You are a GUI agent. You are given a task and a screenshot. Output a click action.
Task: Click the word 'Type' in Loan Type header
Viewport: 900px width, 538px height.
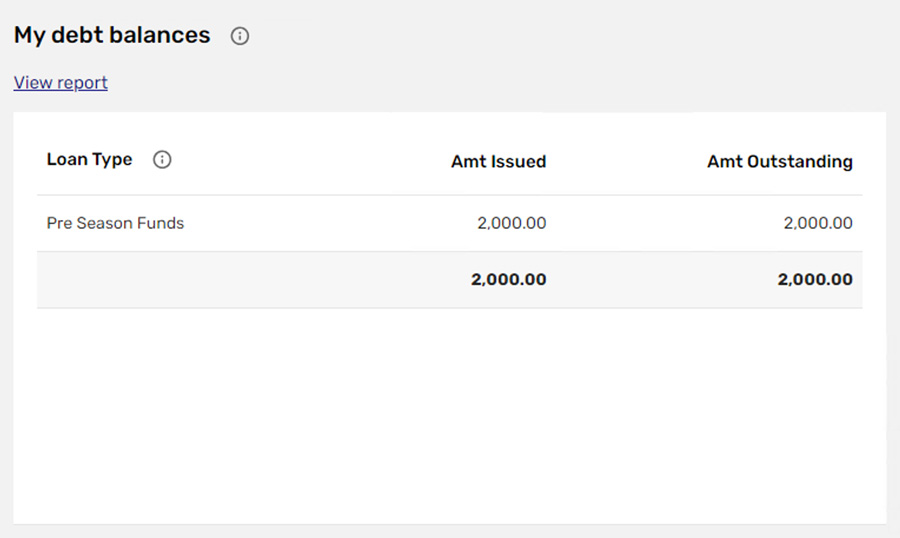coord(114,160)
